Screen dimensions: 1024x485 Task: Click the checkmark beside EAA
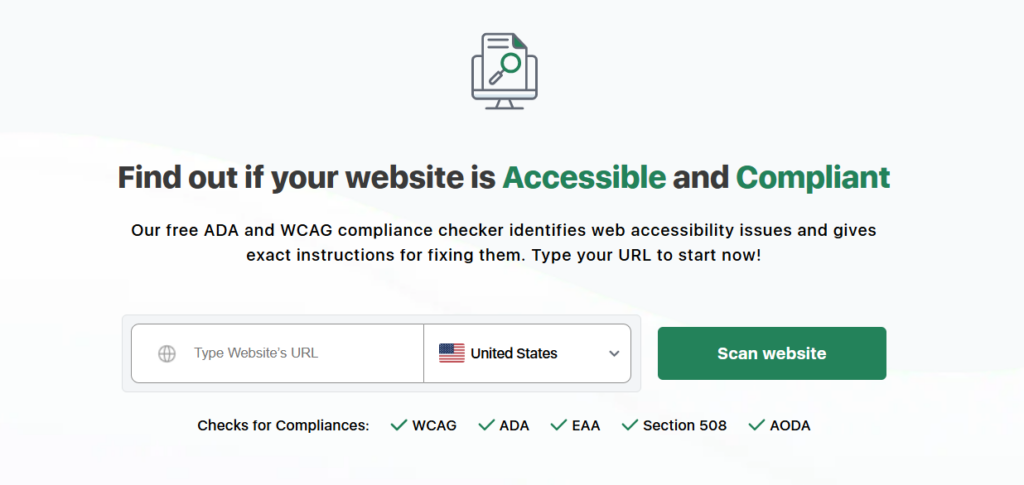coord(560,425)
